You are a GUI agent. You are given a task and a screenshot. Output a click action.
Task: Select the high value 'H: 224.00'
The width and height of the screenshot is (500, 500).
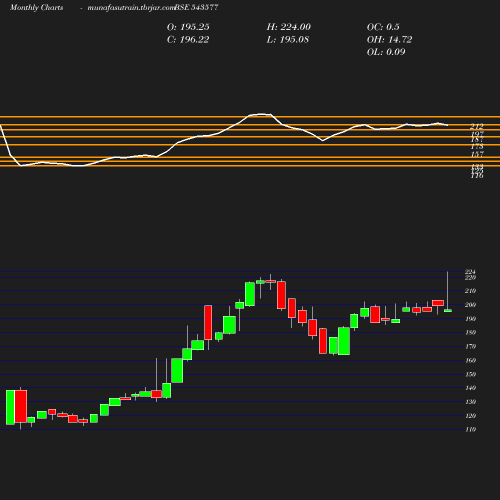289,27
